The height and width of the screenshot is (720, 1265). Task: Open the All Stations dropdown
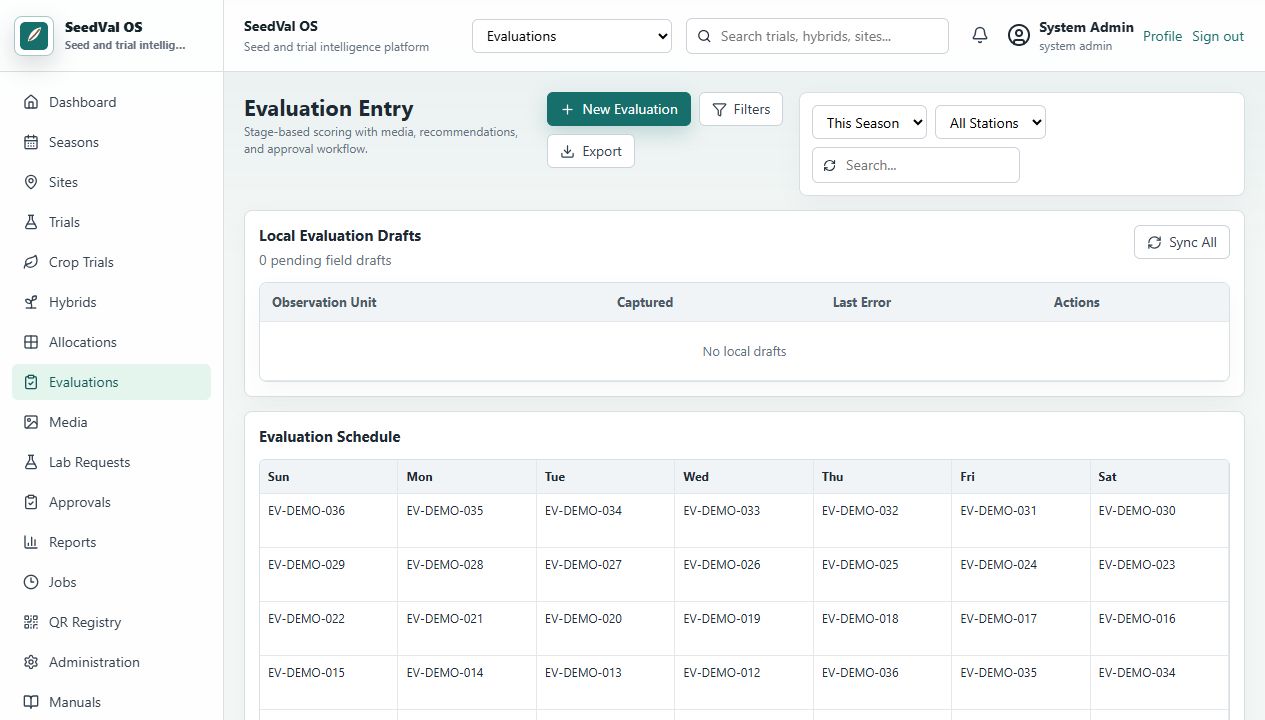990,123
